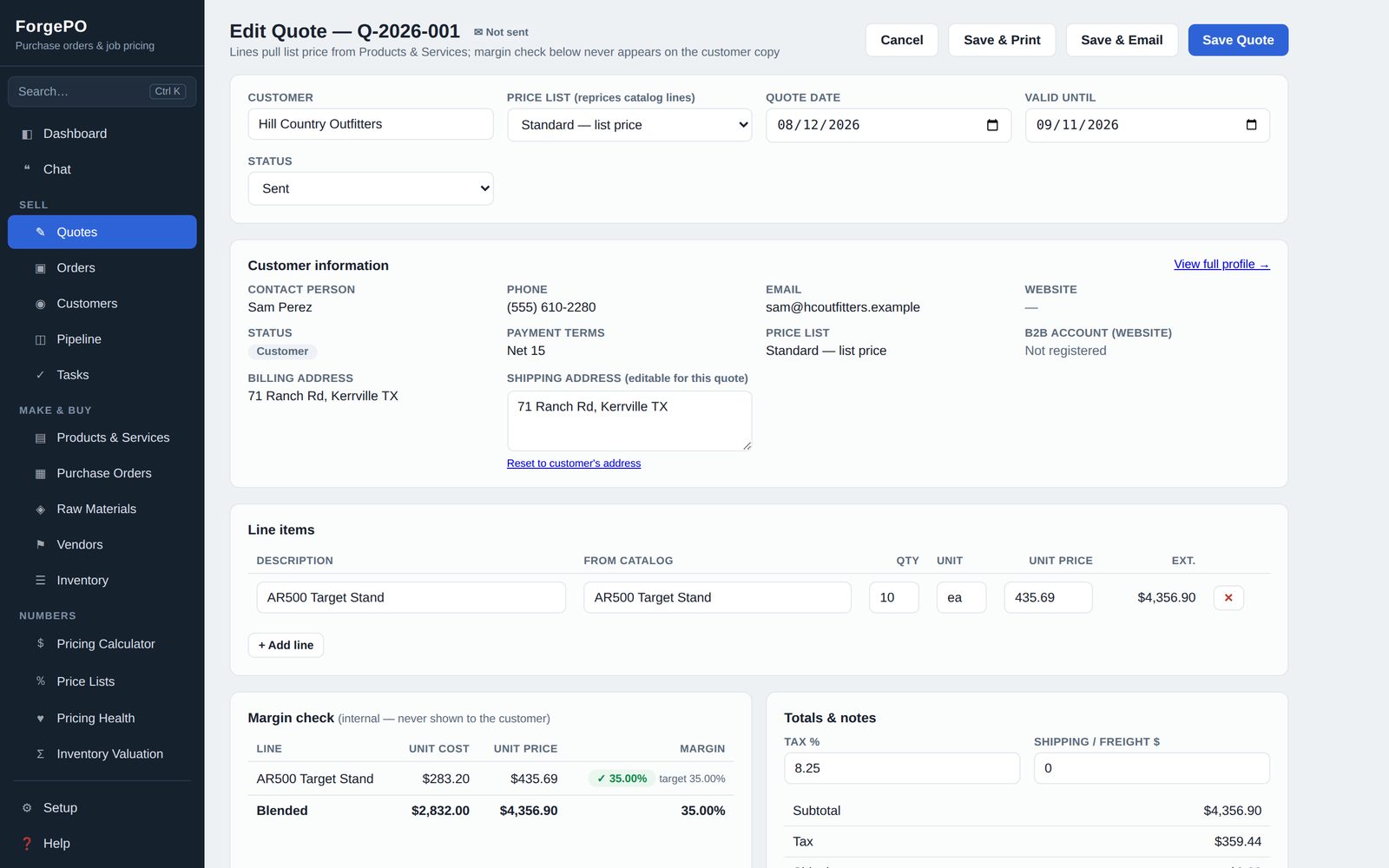The height and width of the screenshot is (868, 1389).
Task: Focus the sidebar Search field
Action: 102,91
